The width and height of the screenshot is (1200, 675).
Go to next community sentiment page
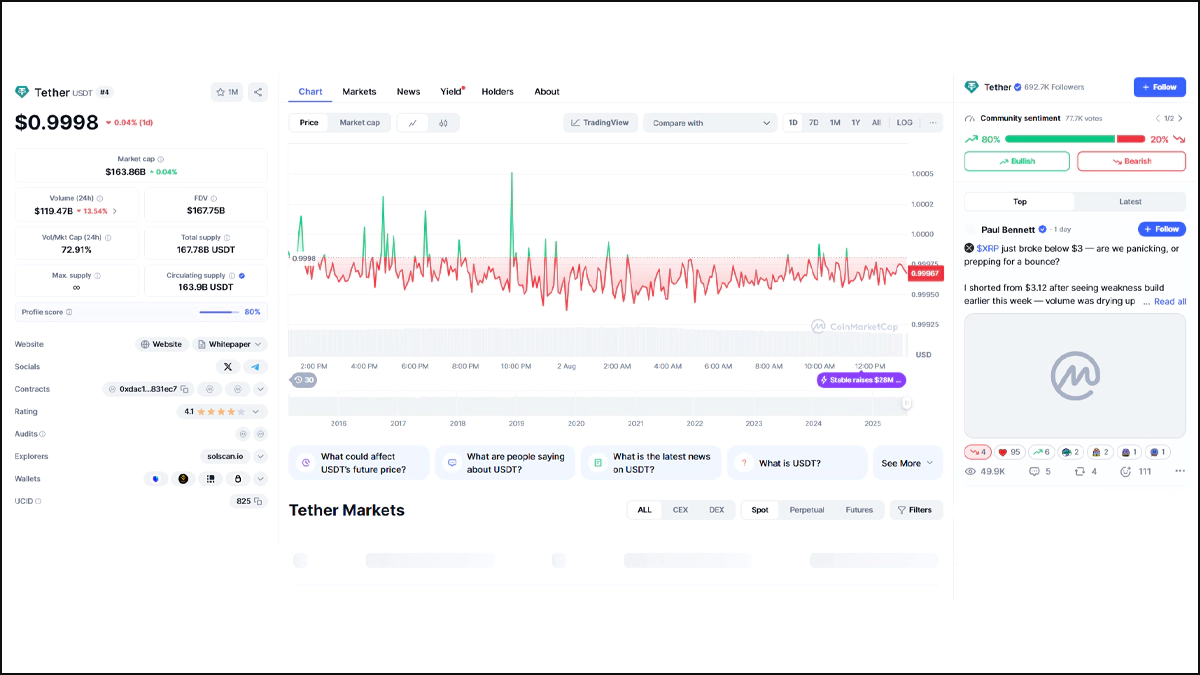1182,118
